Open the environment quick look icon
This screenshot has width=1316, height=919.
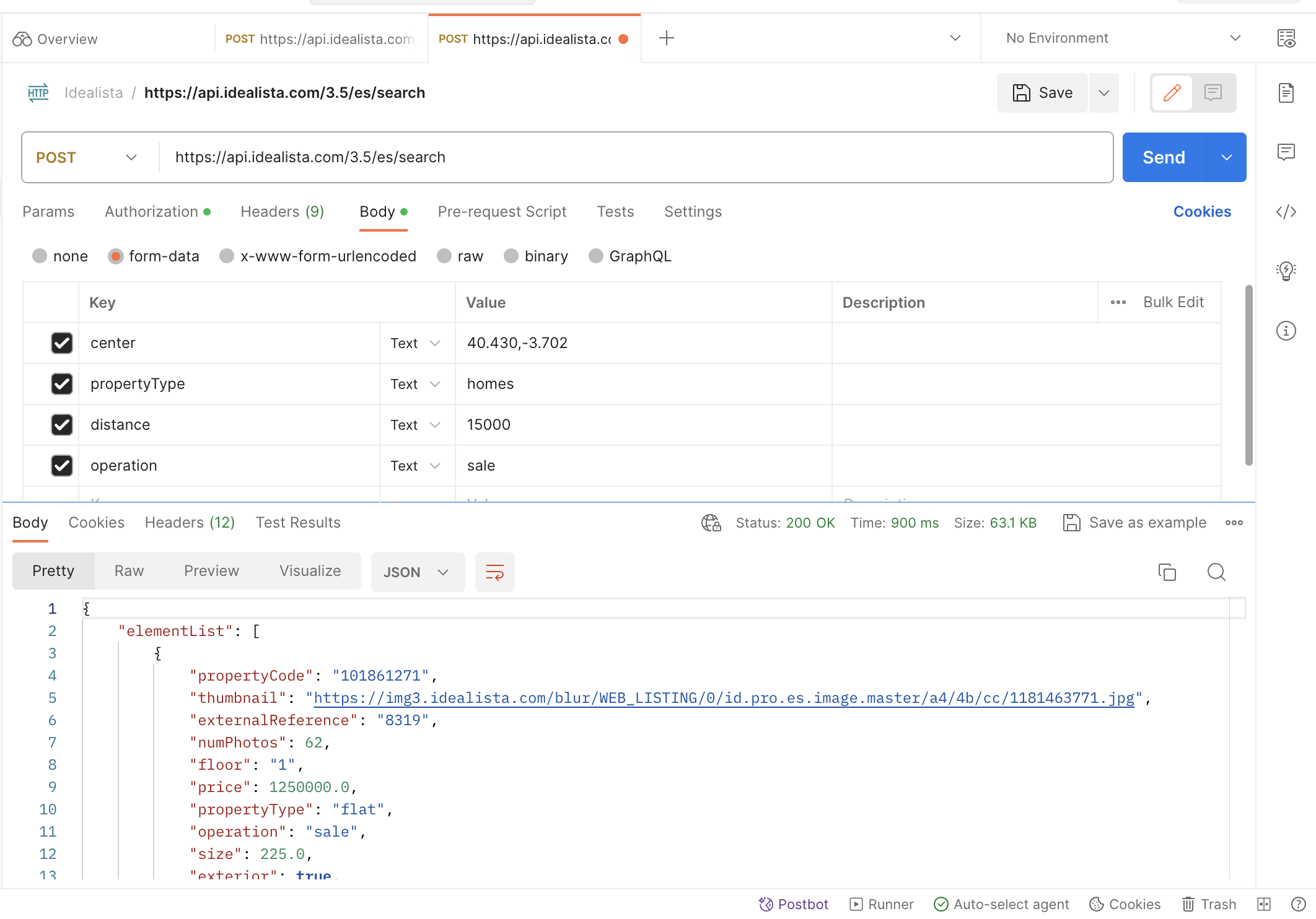click(1286, 38)
